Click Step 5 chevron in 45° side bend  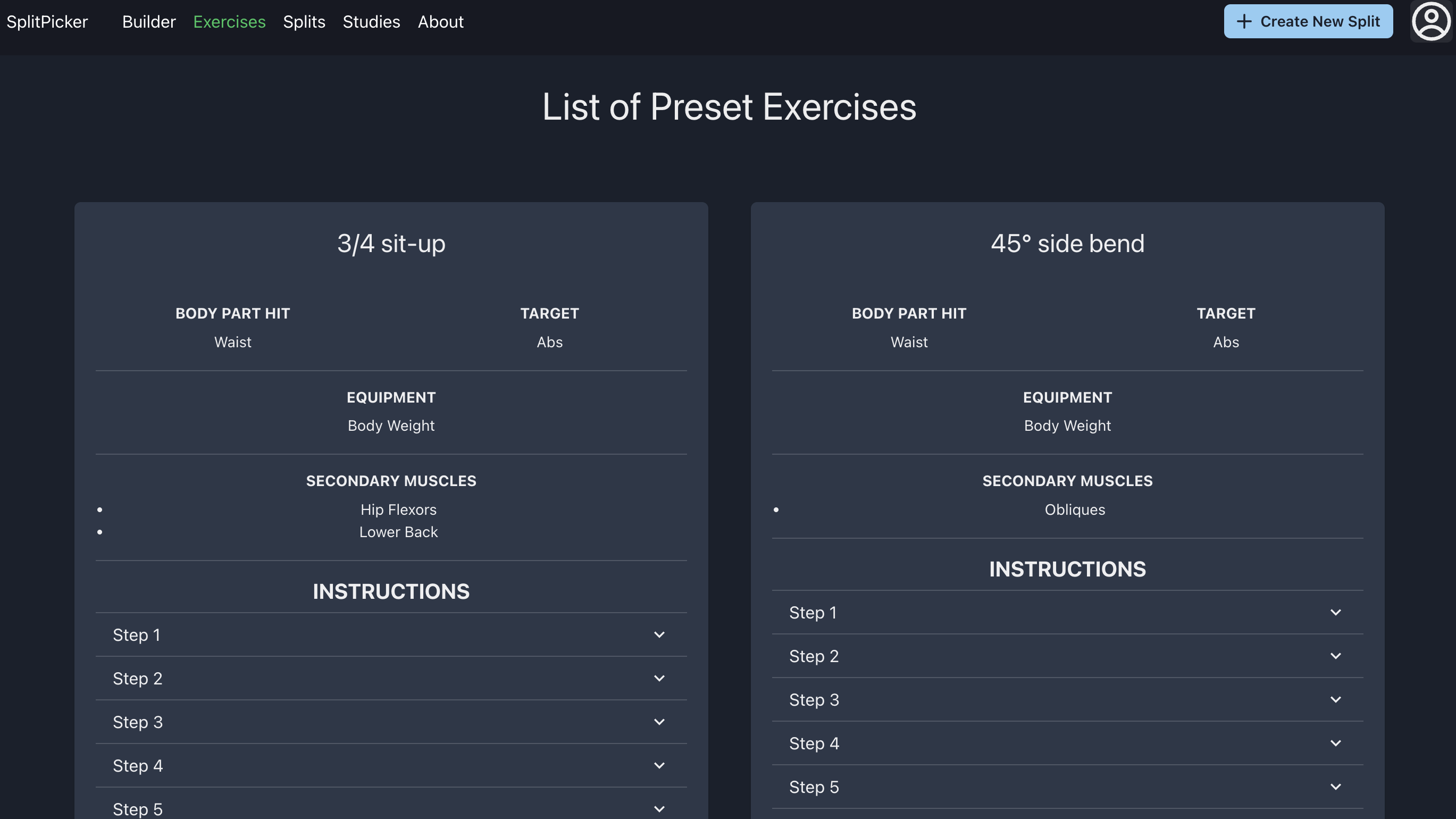[1335, 786]
